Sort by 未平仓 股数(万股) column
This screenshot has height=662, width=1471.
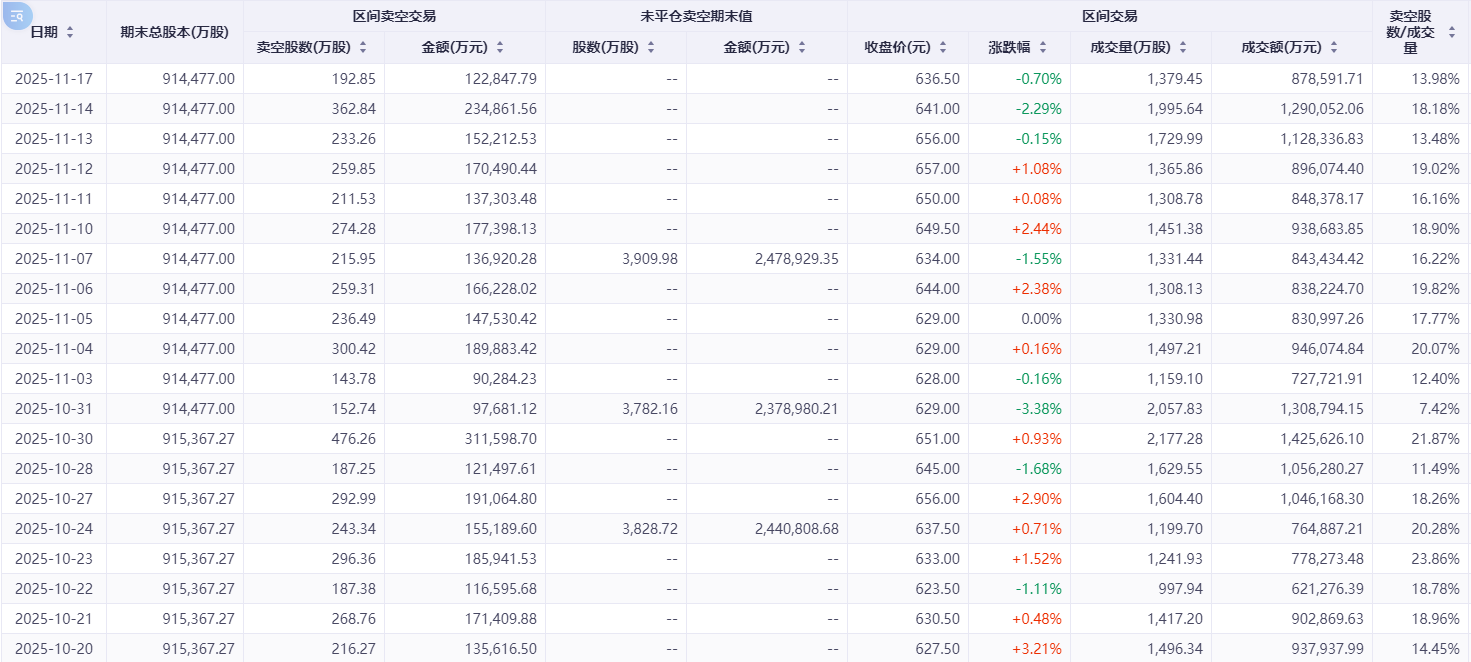[651, 47]
